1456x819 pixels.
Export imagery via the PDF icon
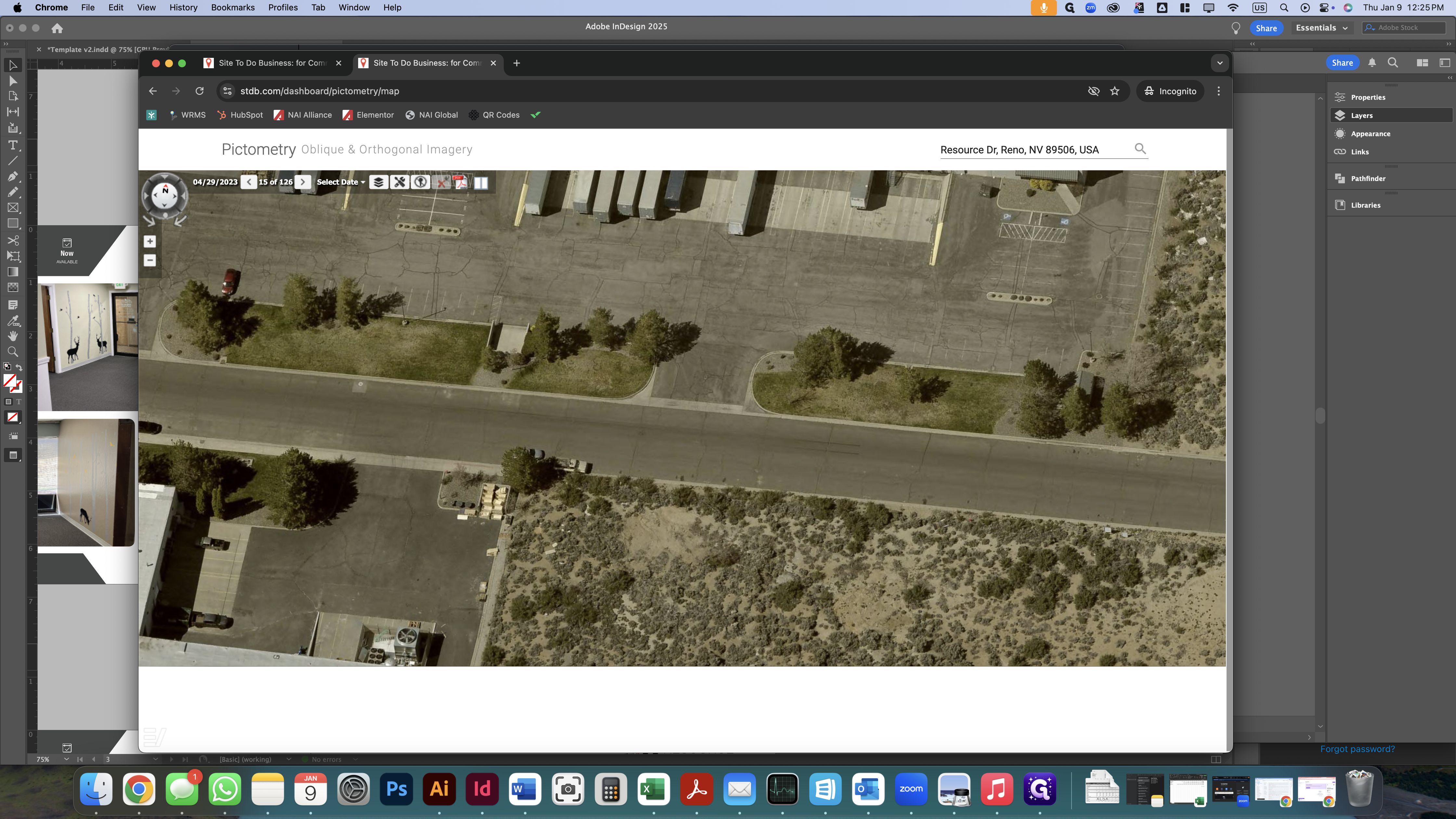click(x=461, y=182)
